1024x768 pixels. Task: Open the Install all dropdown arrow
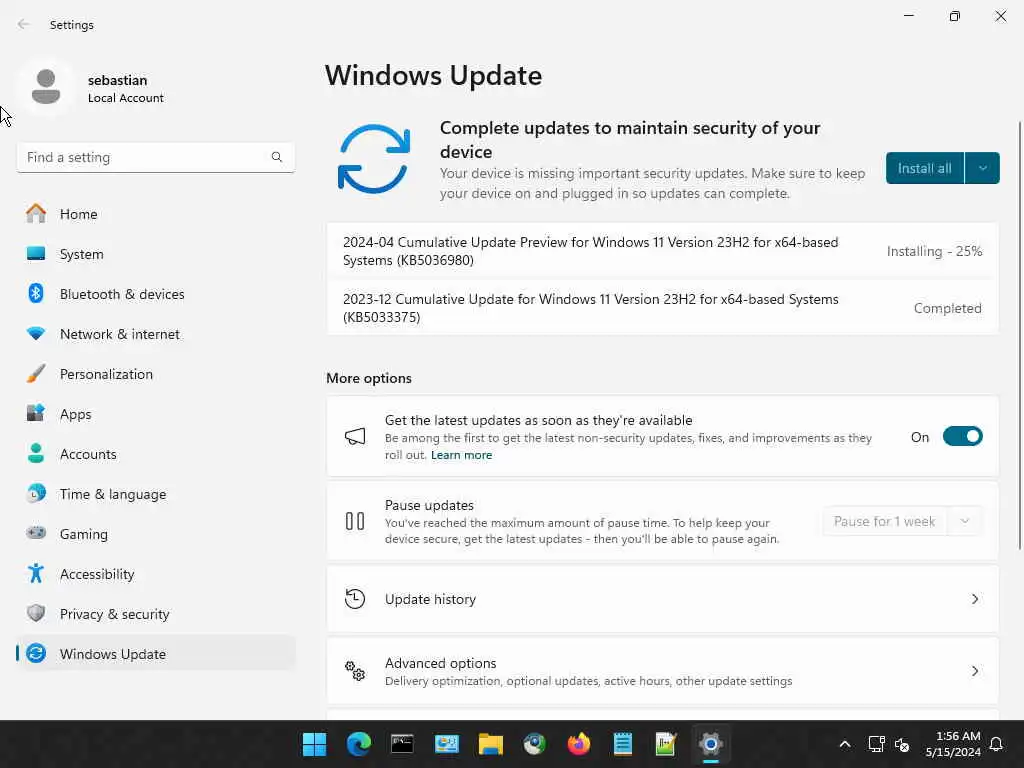click(982, 168)
